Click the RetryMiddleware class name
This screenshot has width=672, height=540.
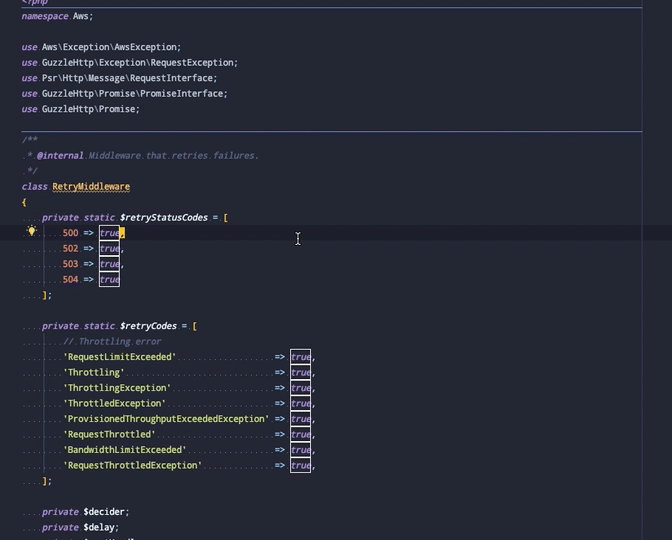click(x=91, y=187)
